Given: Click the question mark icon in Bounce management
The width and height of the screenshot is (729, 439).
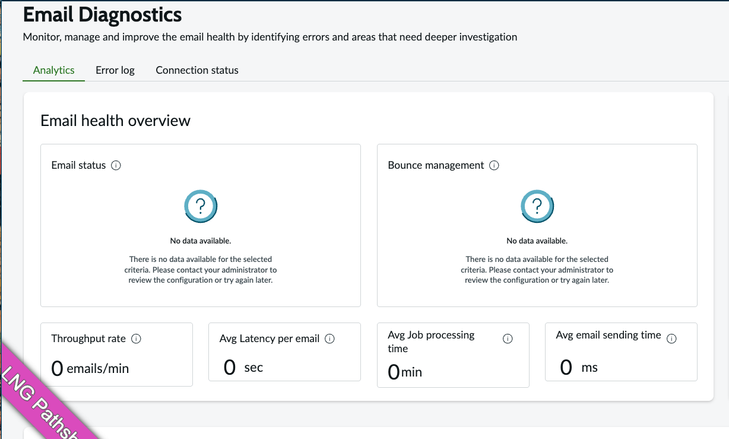Looking at the screenshot, I should [x=537, y=207].
